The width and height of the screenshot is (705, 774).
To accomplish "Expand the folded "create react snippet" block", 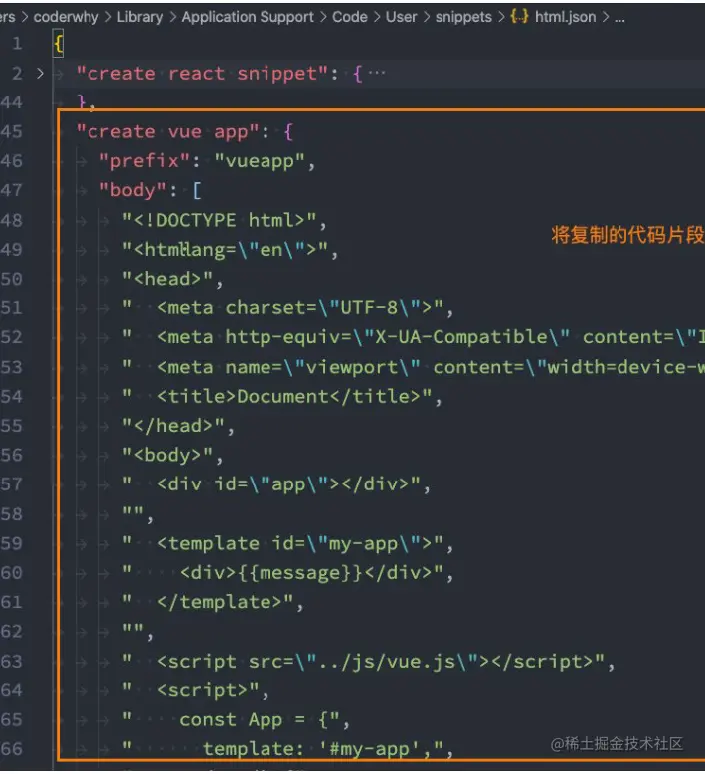I will pyautogui.click(x=40, y=74).
